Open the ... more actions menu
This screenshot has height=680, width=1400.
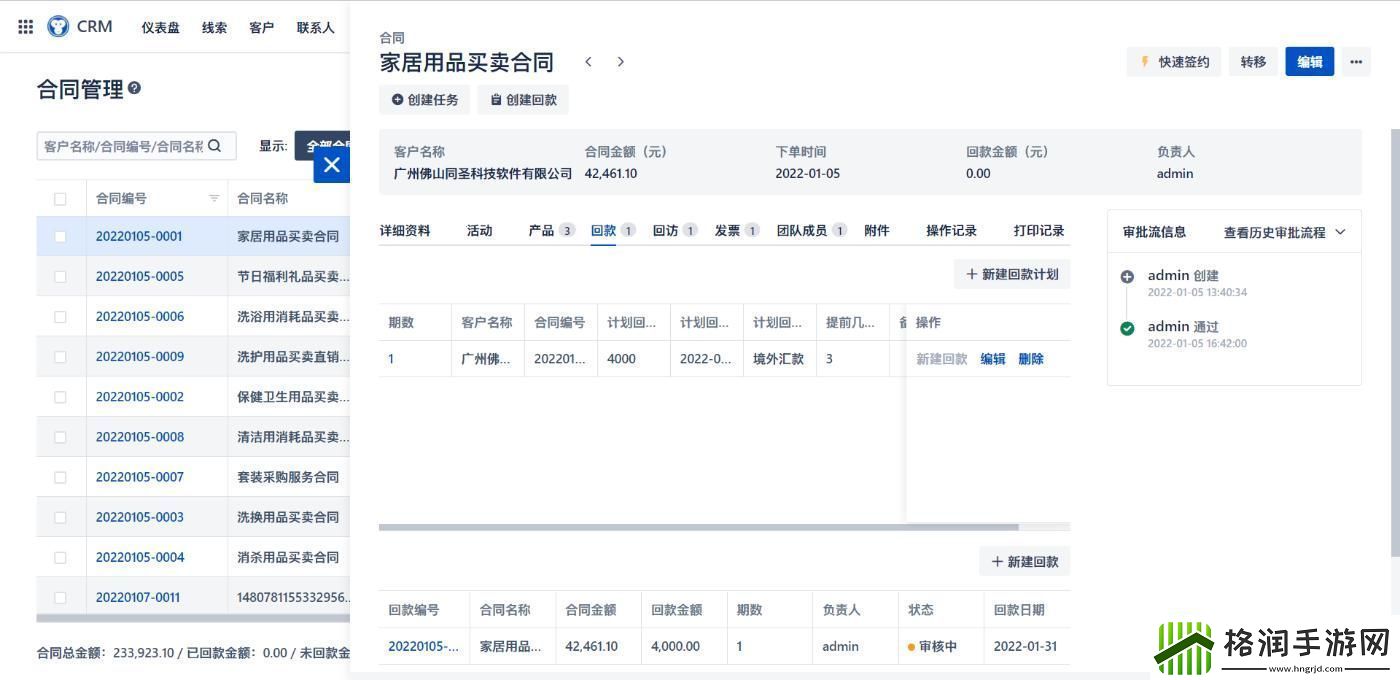[1355, 61]
